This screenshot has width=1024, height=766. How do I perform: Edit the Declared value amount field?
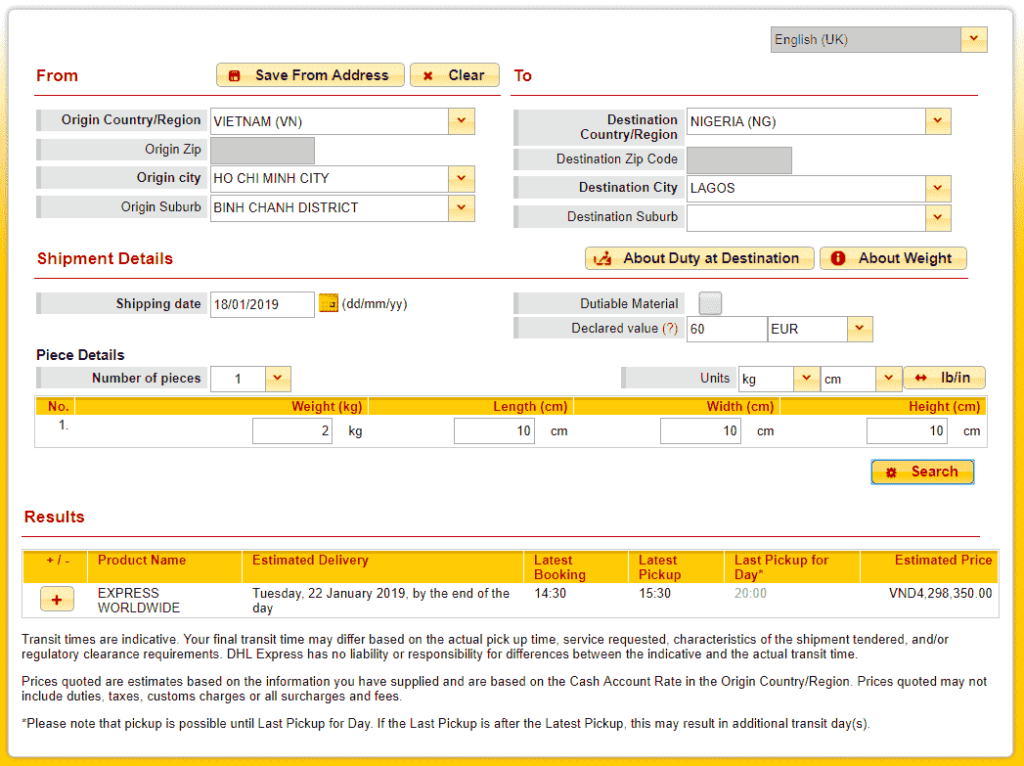[x=726, y=328]
